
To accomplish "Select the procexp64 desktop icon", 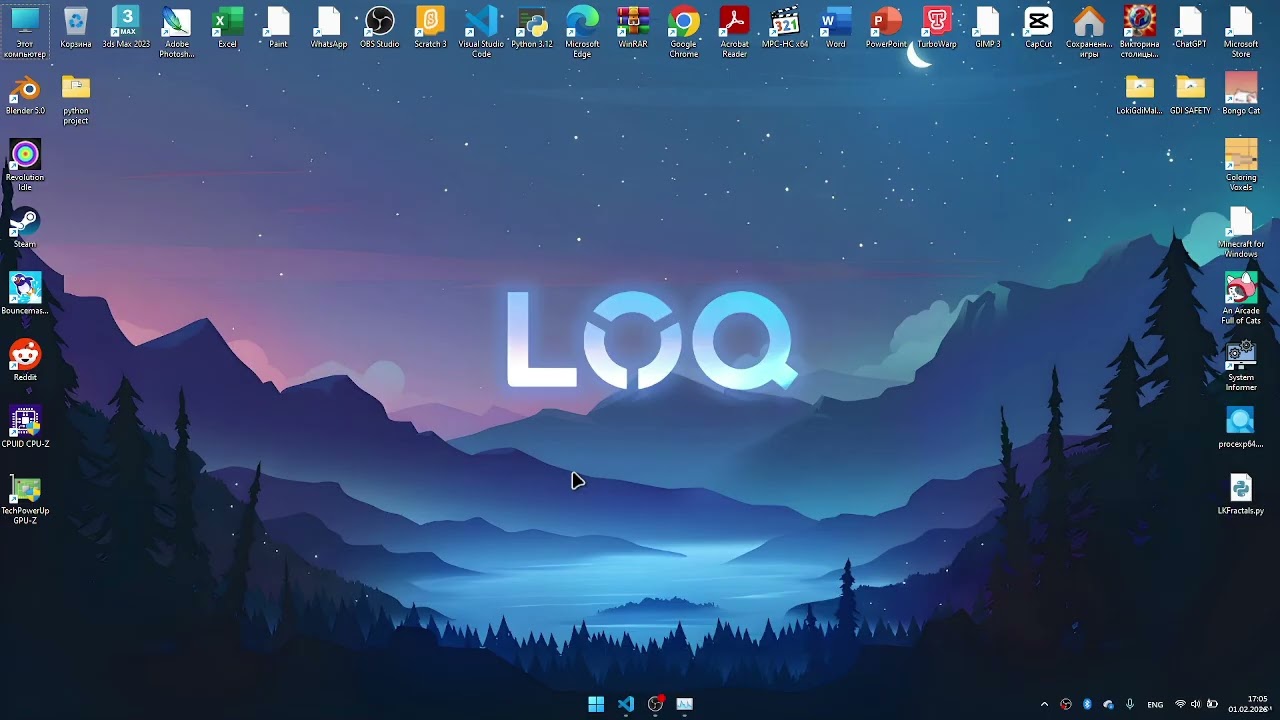I will (1241, 428).
